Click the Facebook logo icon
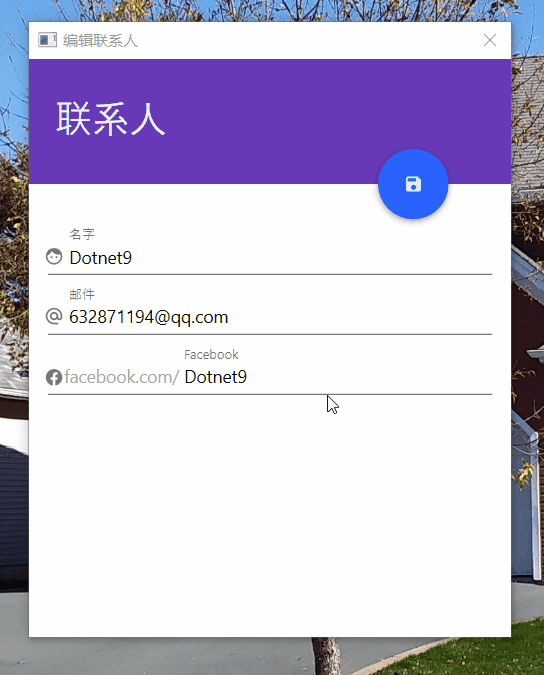This screenshot has width=544, height=675. coord(54,377)
